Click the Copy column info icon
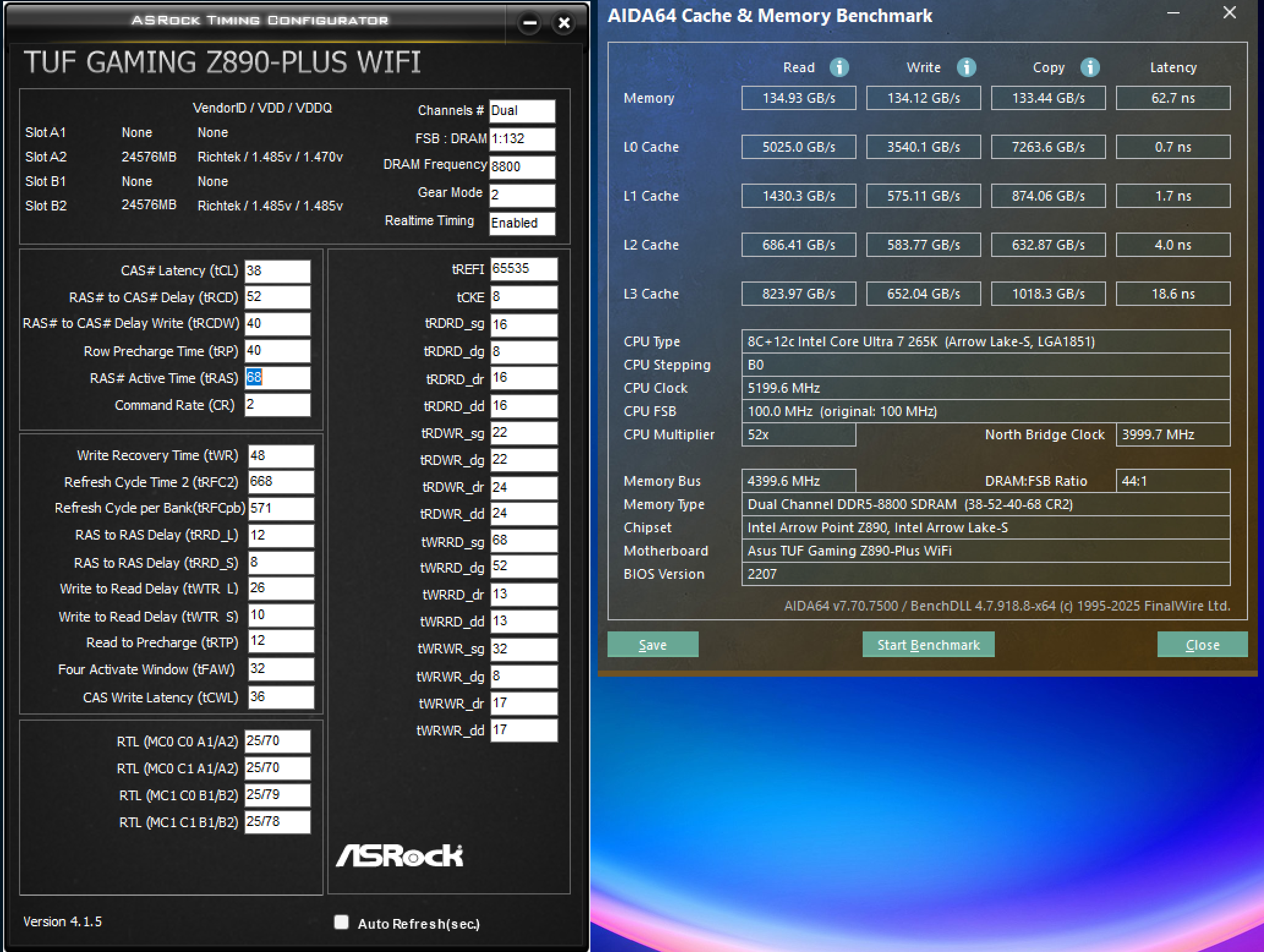This screenshot has height=952, width=1264. [x=1090, y=67]
